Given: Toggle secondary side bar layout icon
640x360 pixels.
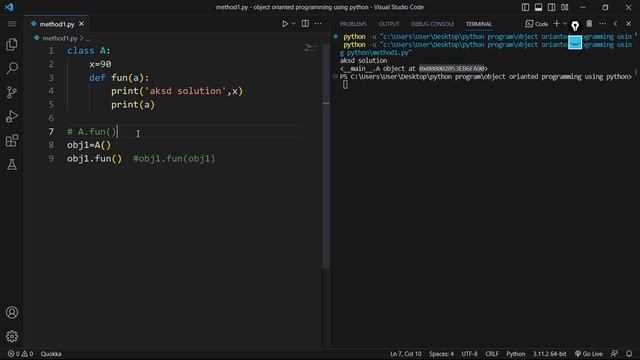Looking at the screenshot, I should (551, 7).
